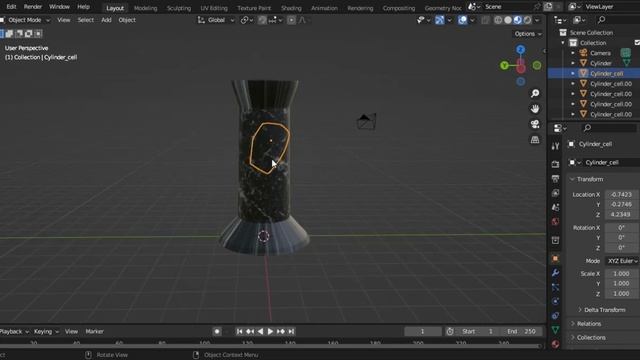Jump to the first frame
This screenshot has height=360, width=640.
(240, 331)
